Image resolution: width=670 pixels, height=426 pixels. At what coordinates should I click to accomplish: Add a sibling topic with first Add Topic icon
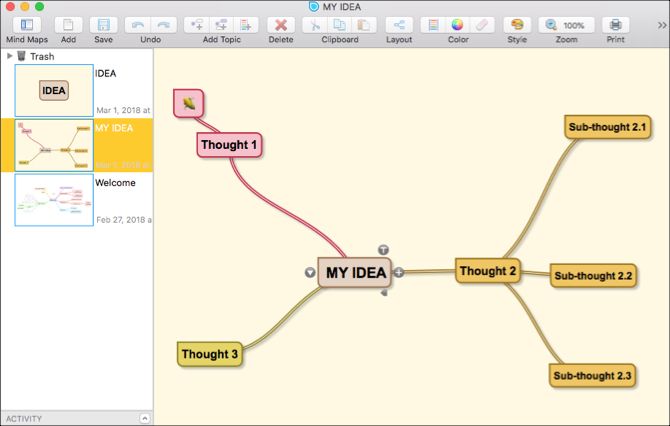(197, 25)
